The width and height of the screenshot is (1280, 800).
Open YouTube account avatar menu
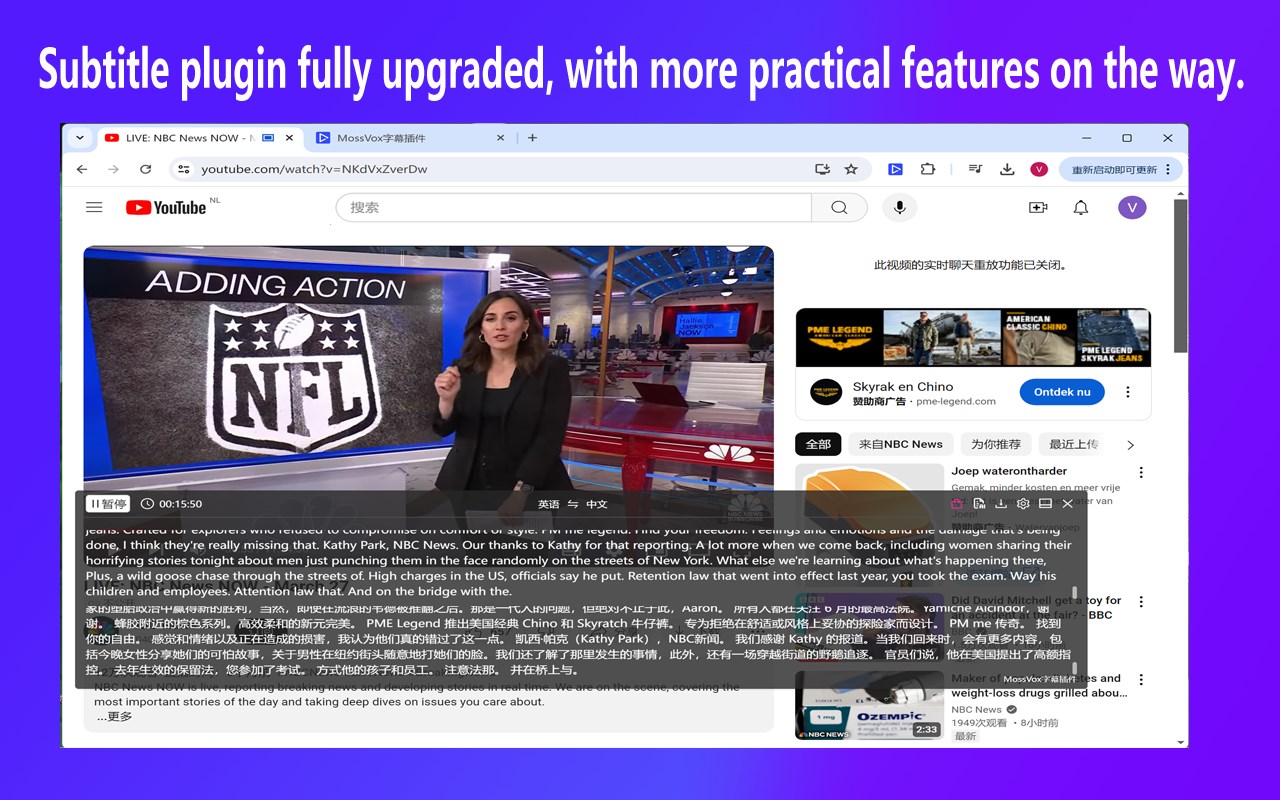tap(1132, 207)
